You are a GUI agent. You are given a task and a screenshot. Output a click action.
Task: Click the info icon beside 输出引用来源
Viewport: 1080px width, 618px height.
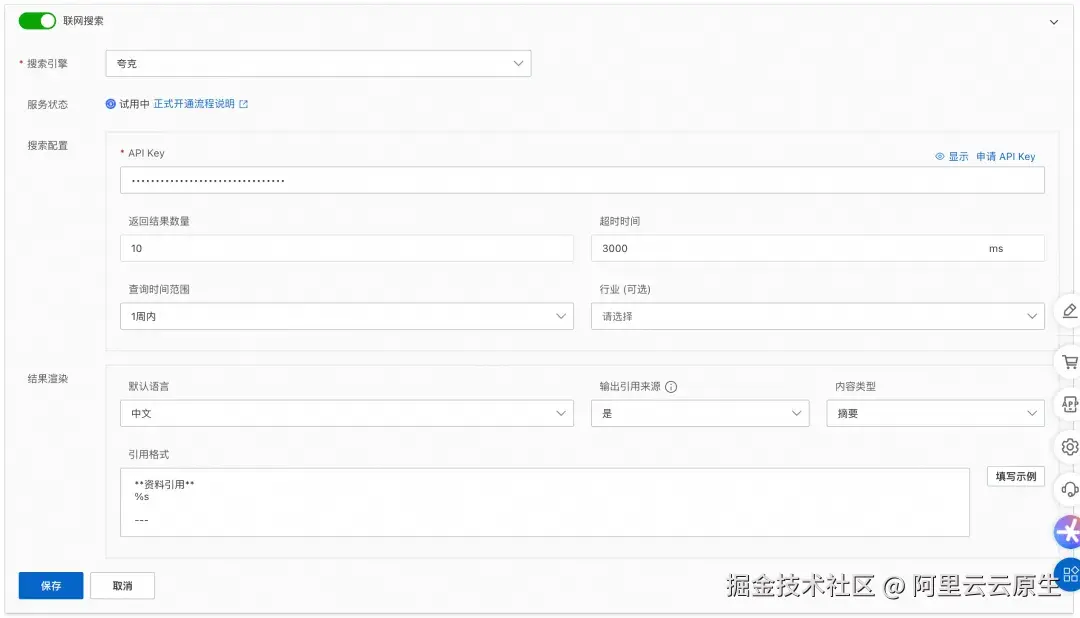tap(669, 387)
